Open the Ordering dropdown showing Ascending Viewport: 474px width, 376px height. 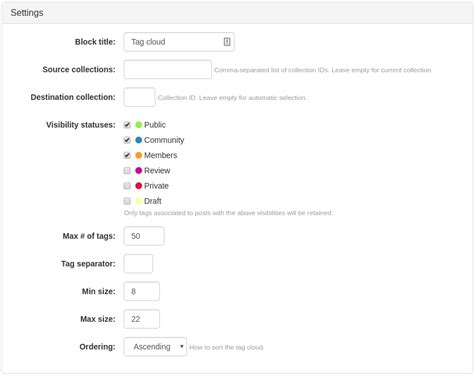click(155, 347)
